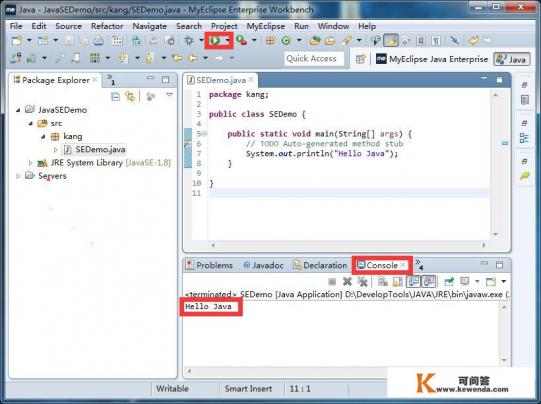Click Collapse All icon in Package Explorer
541x404 pixels.
coord(116,96)
